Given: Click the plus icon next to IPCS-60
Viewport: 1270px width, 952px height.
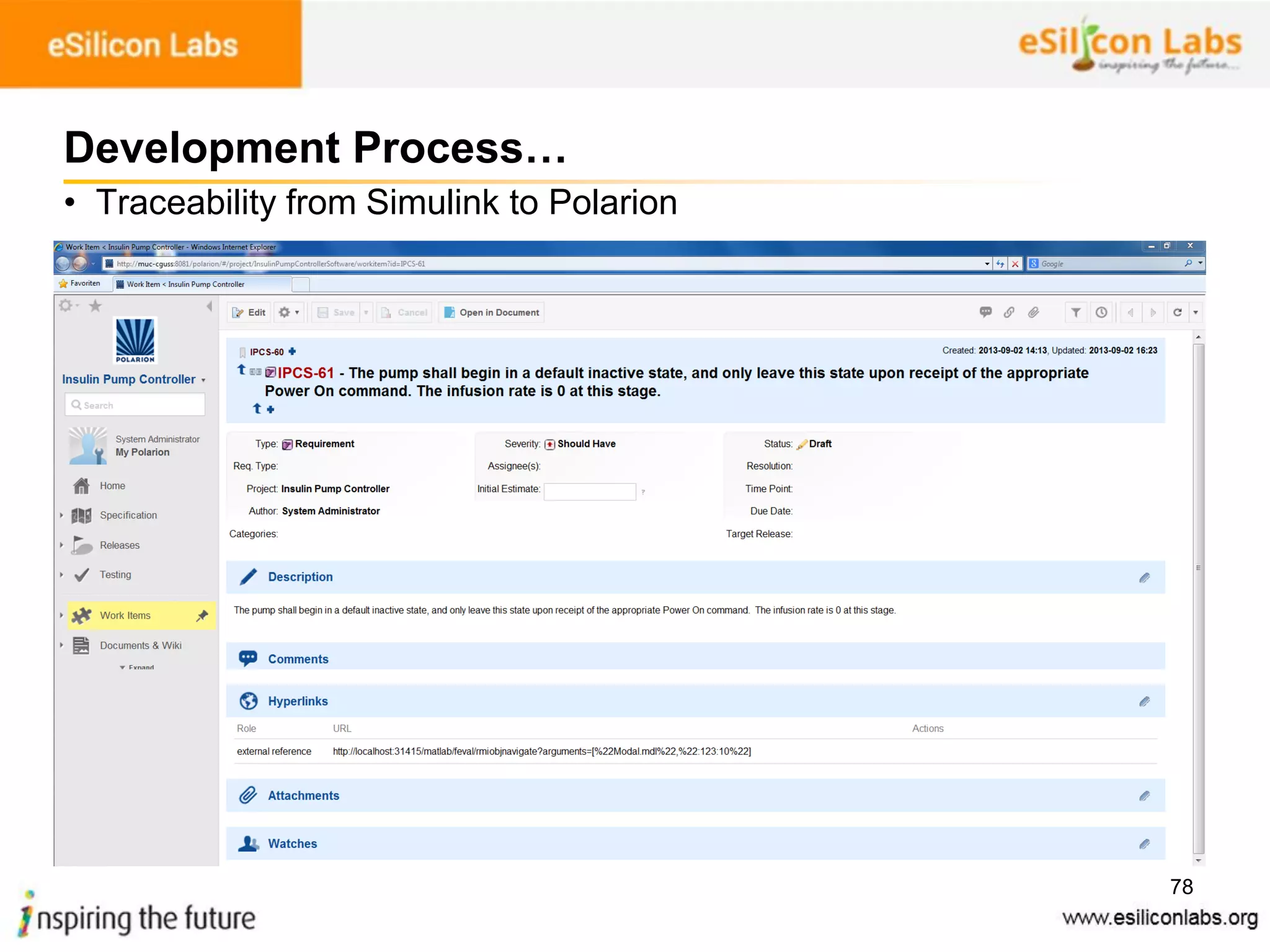Looking at the screenshot, I should pyautogui.click(x=292, y=351).
